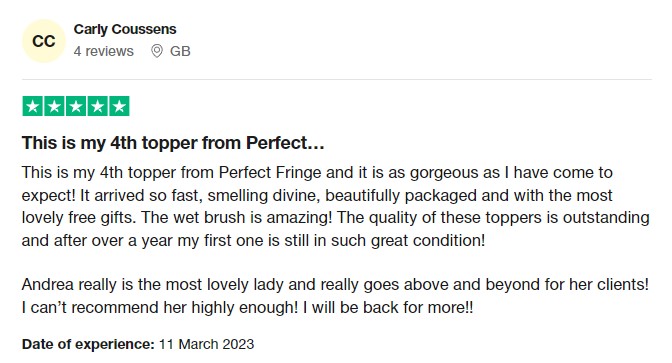
Task: Click the words 'smelling divine' in the review
Action: tap(263, 195)
